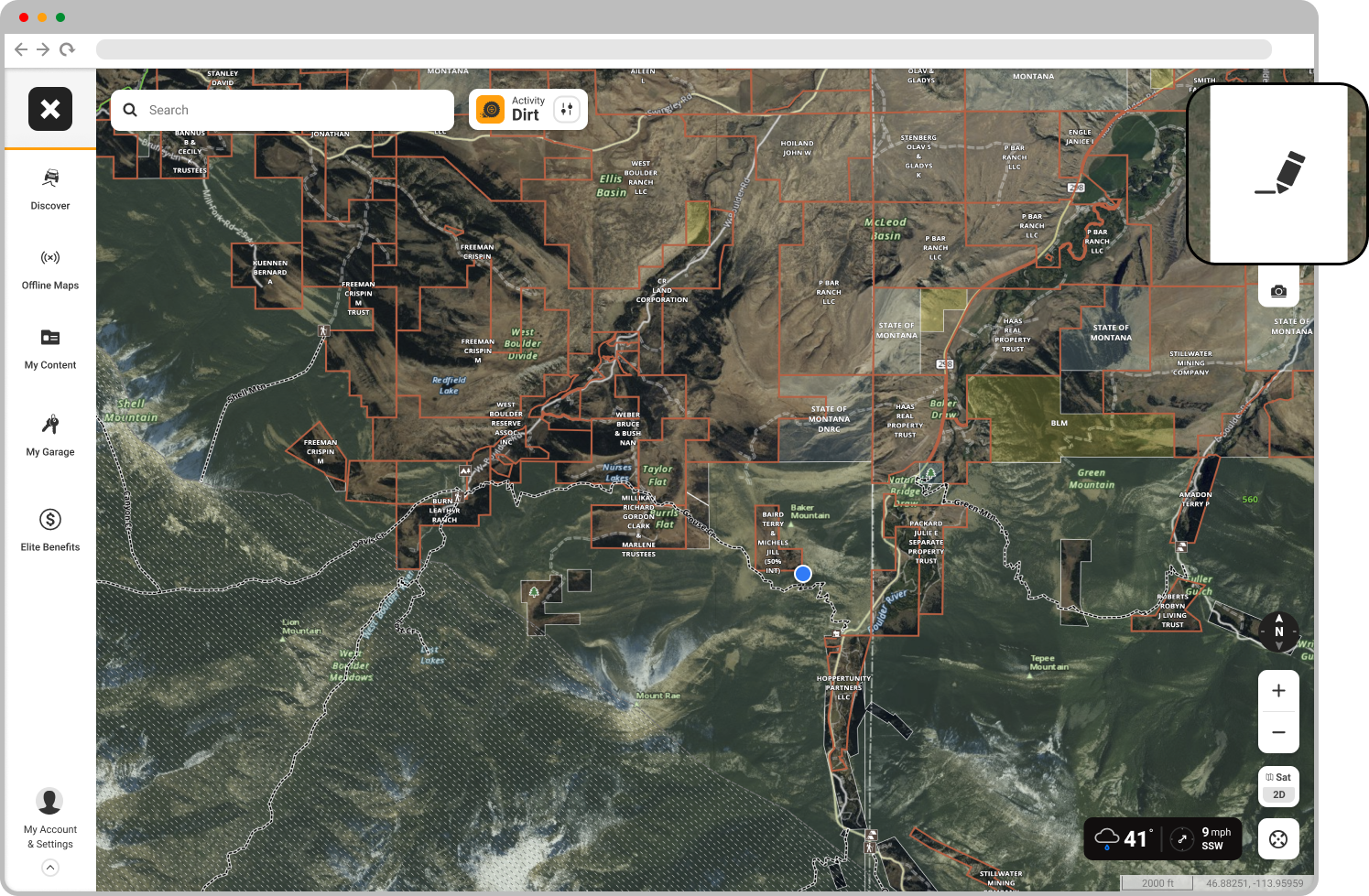This screenshot has height=896, width=1369.
Task: Click the Baker Mountain label
Action: coord(809,512)
